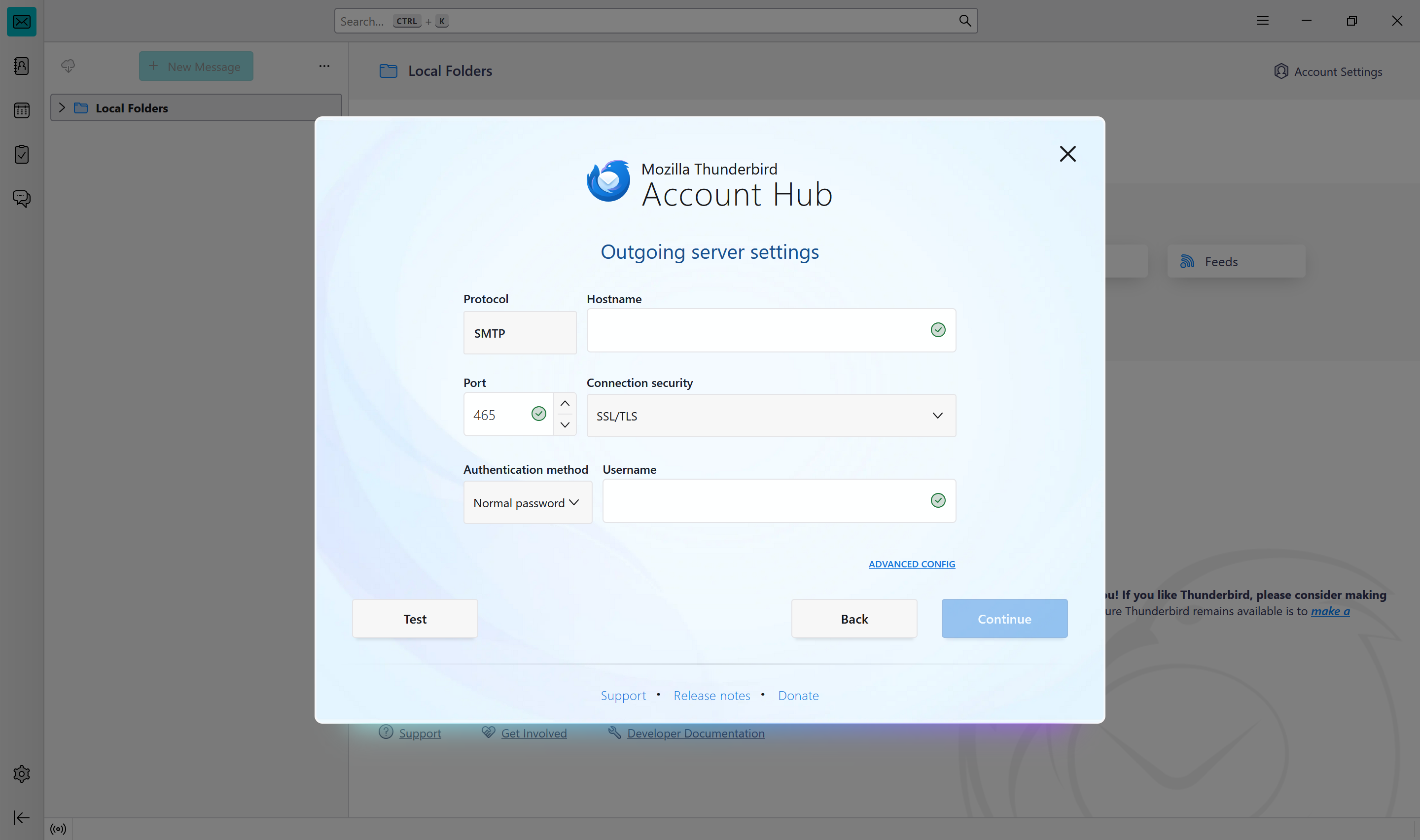Click the New Message button
The image size is (1420, 840).
[x=196, y=66]
